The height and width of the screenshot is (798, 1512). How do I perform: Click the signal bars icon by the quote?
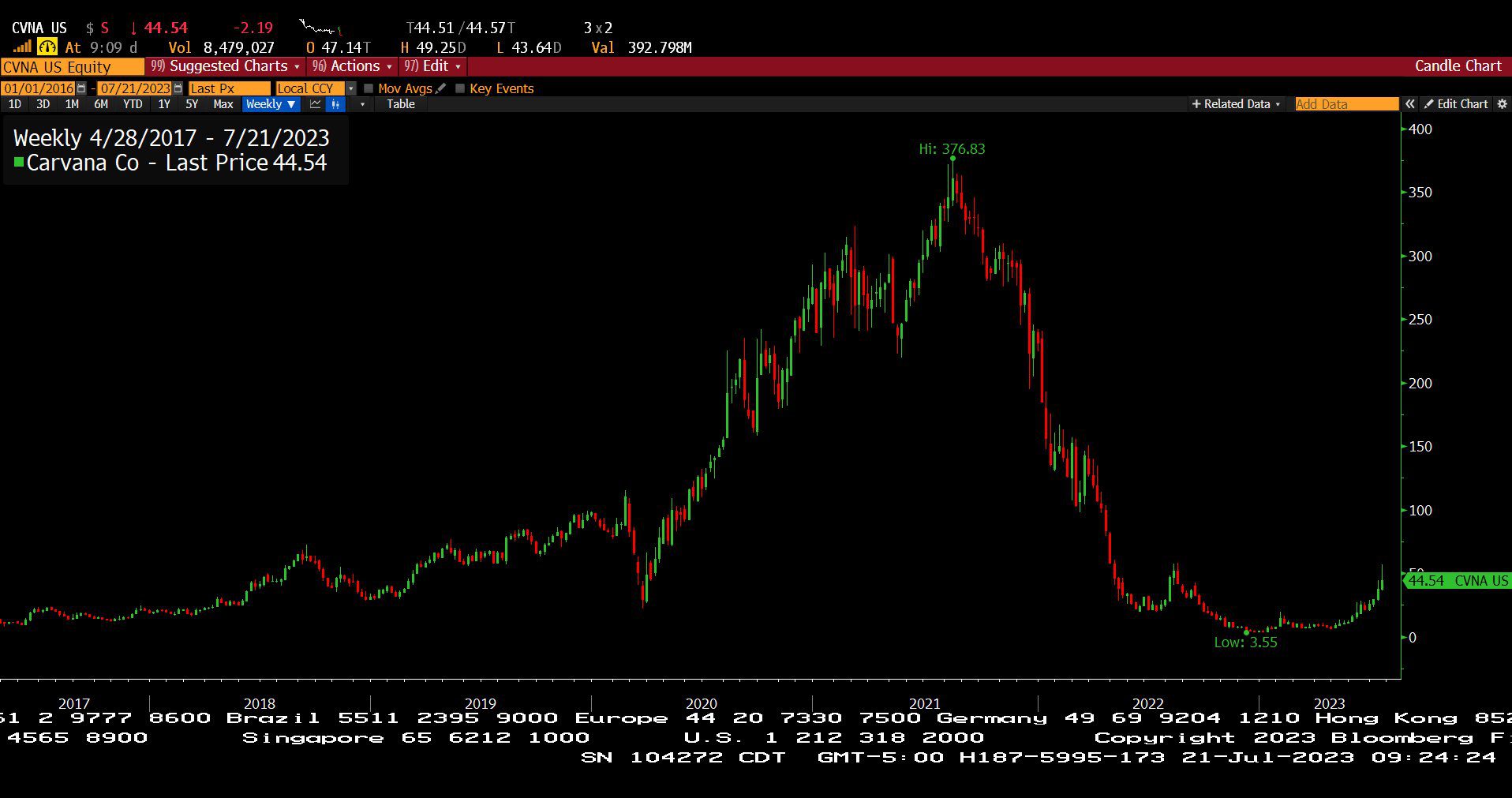pyautogui.click(x=22, y=47)
